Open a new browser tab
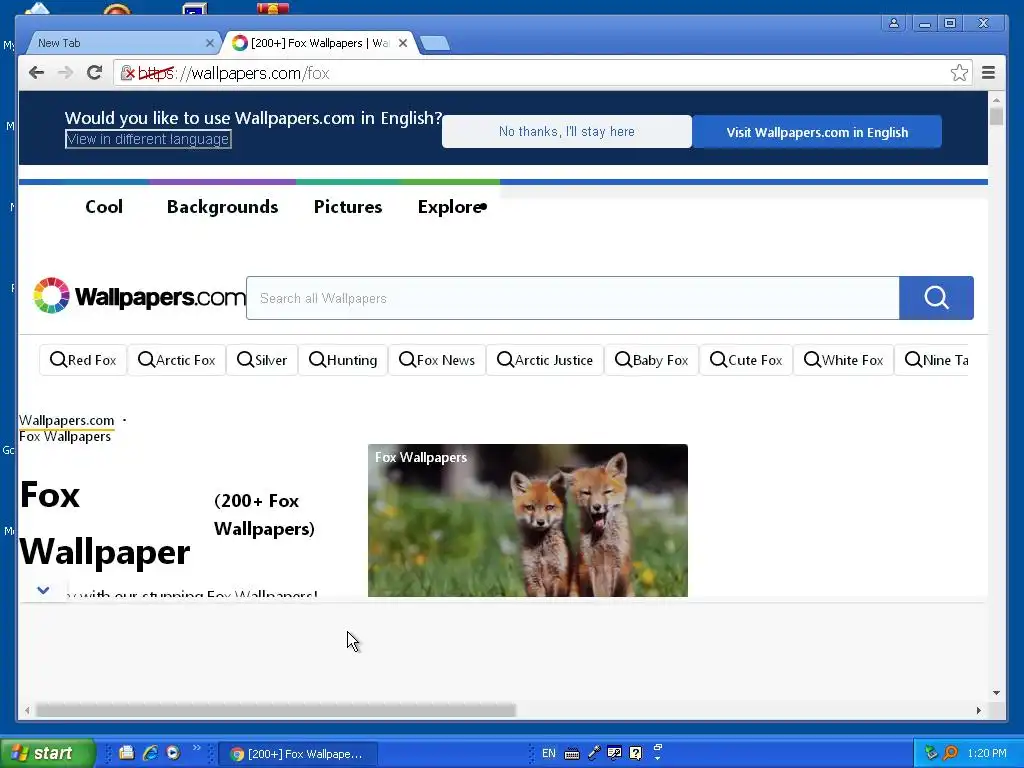The image size is (1024, 768). (x=434, y=44)
